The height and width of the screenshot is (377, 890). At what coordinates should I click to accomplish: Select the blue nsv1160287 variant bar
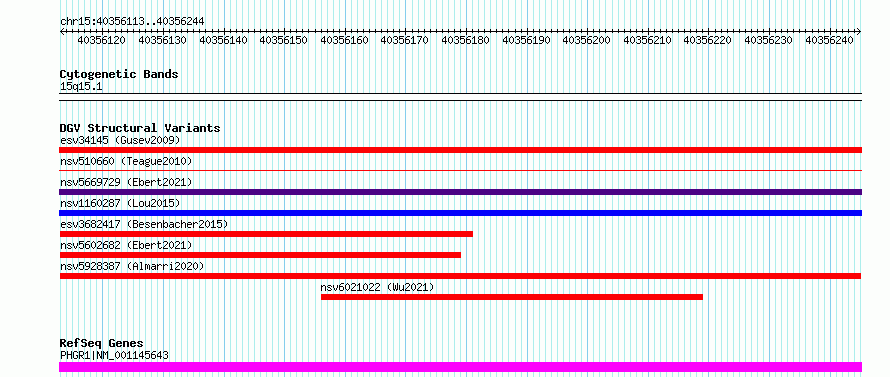click(x=460, y=213)
